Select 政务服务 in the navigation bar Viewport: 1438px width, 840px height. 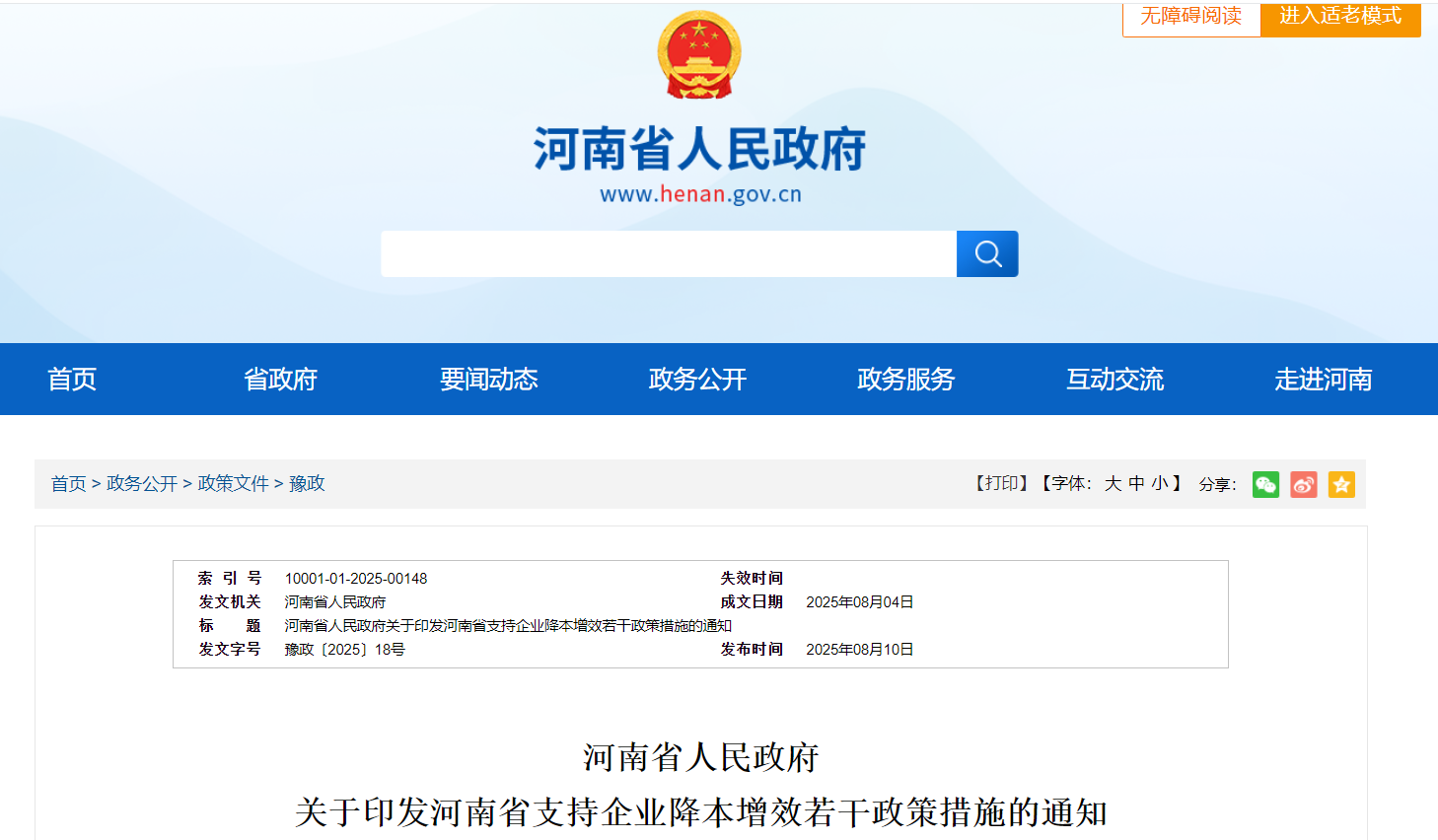tap(906, 380)
